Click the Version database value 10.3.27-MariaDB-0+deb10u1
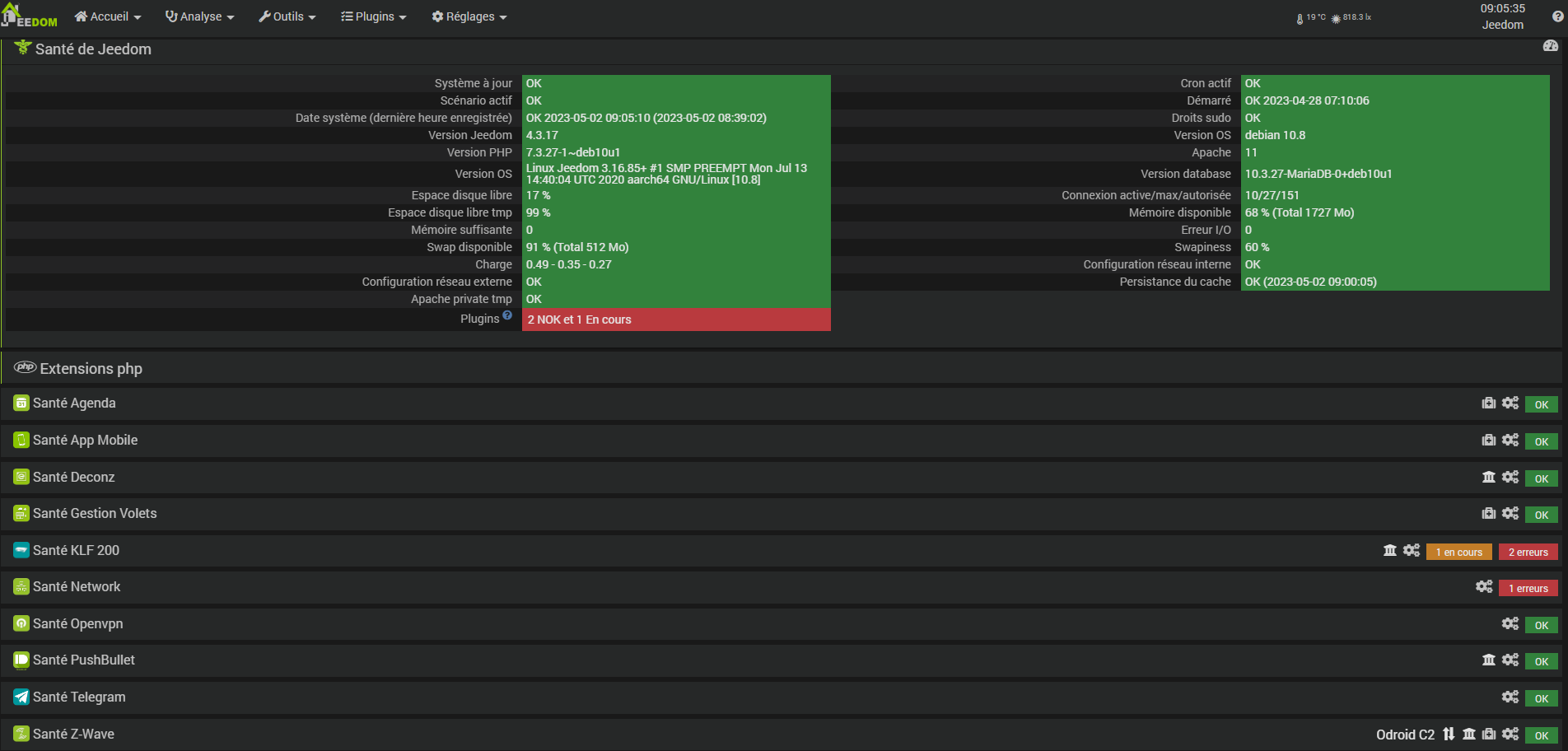 tap(1318, 174)
